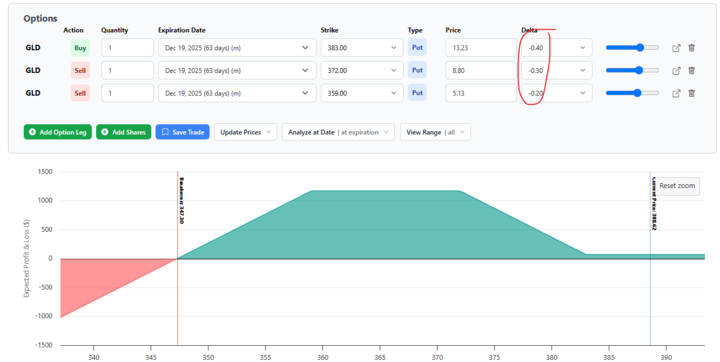Click the Current Price 388.62 marker label
This screenshot has height=362, width=720.
pos(654,203)
